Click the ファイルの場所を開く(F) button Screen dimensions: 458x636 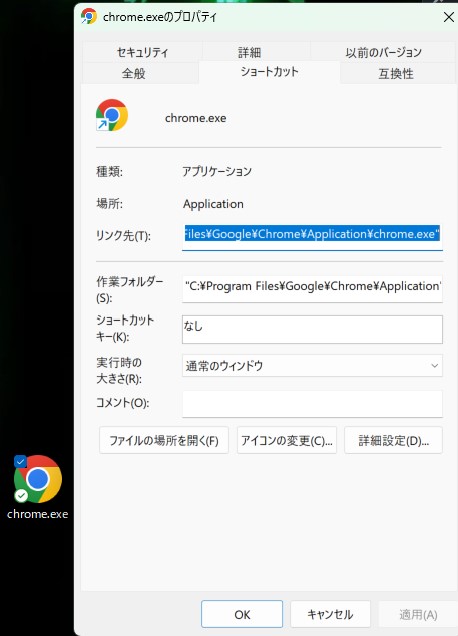click(164, 440)
